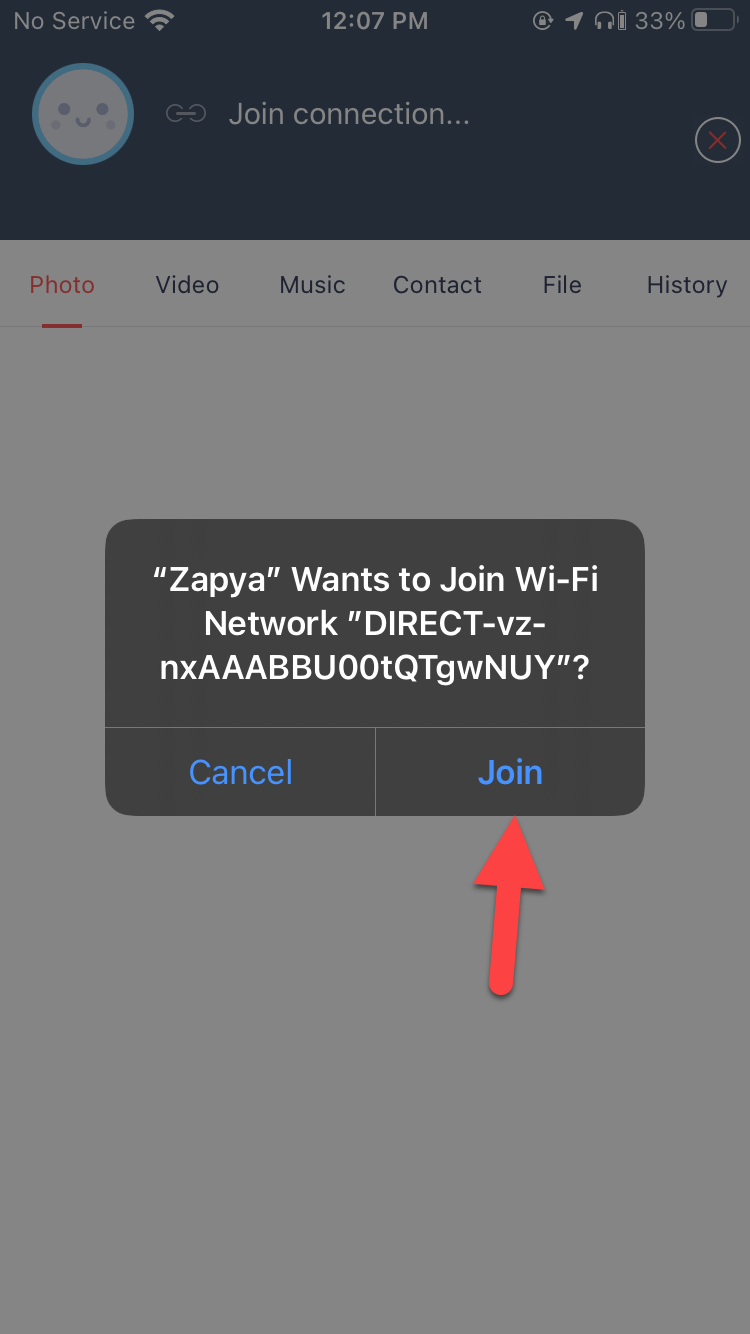Tap the smiley face avatar
The image size is (750, 1334).
tap(83, 114)
